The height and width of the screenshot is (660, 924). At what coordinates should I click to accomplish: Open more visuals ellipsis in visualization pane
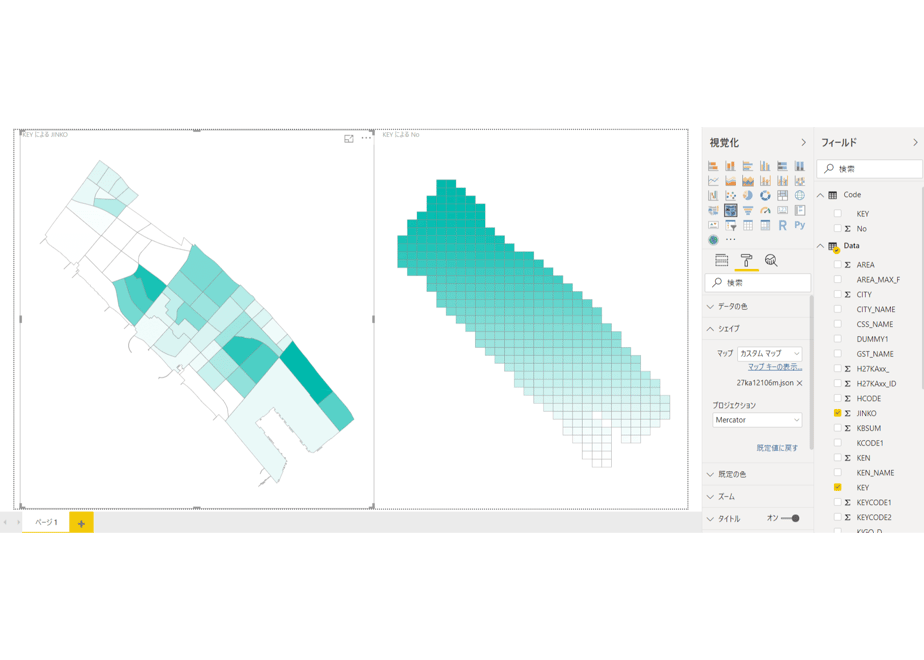pos(731,240)
